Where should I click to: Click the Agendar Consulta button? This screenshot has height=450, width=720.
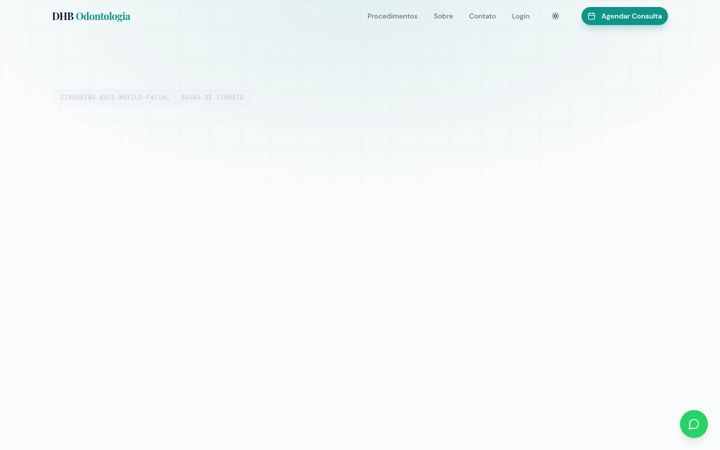point(624,16)
